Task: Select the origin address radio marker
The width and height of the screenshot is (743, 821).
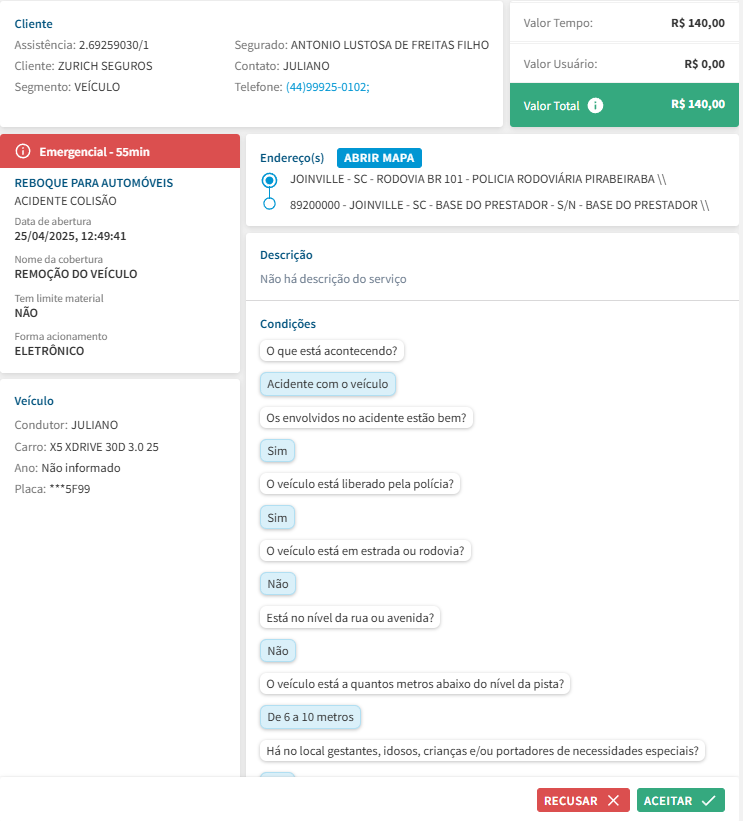Action: coord(268,180)
